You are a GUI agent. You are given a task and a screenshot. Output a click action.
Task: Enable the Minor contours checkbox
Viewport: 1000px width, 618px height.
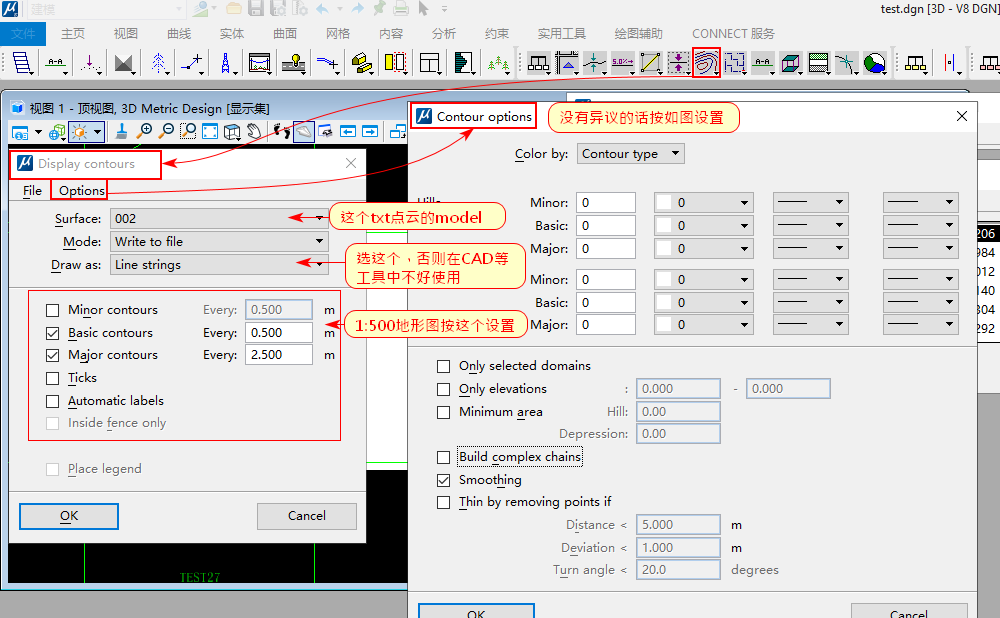pyautogui.click(x=53, y=310)
